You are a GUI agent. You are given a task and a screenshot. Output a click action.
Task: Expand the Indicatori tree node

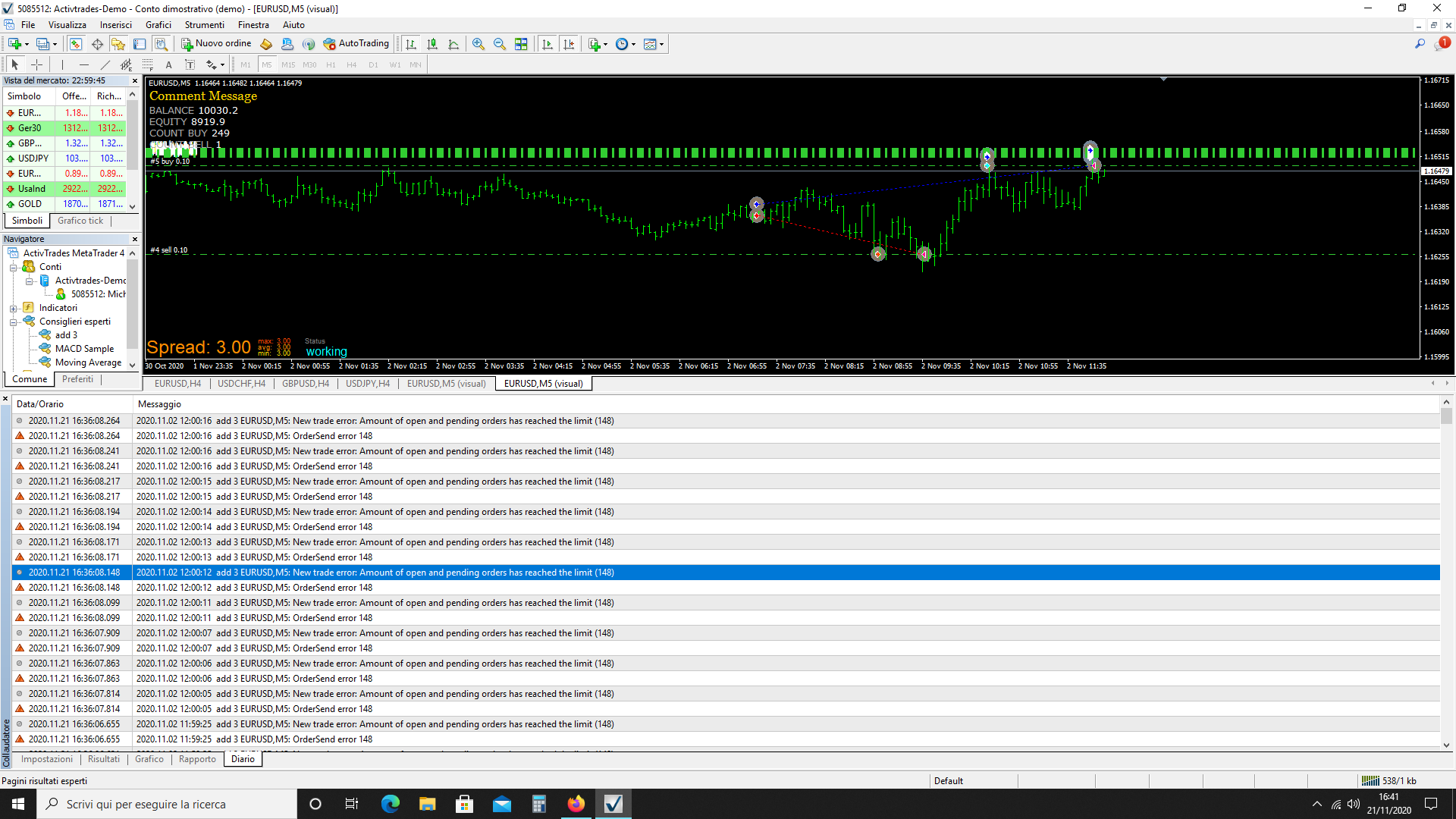pyautogui.click(x=14, y=308)
